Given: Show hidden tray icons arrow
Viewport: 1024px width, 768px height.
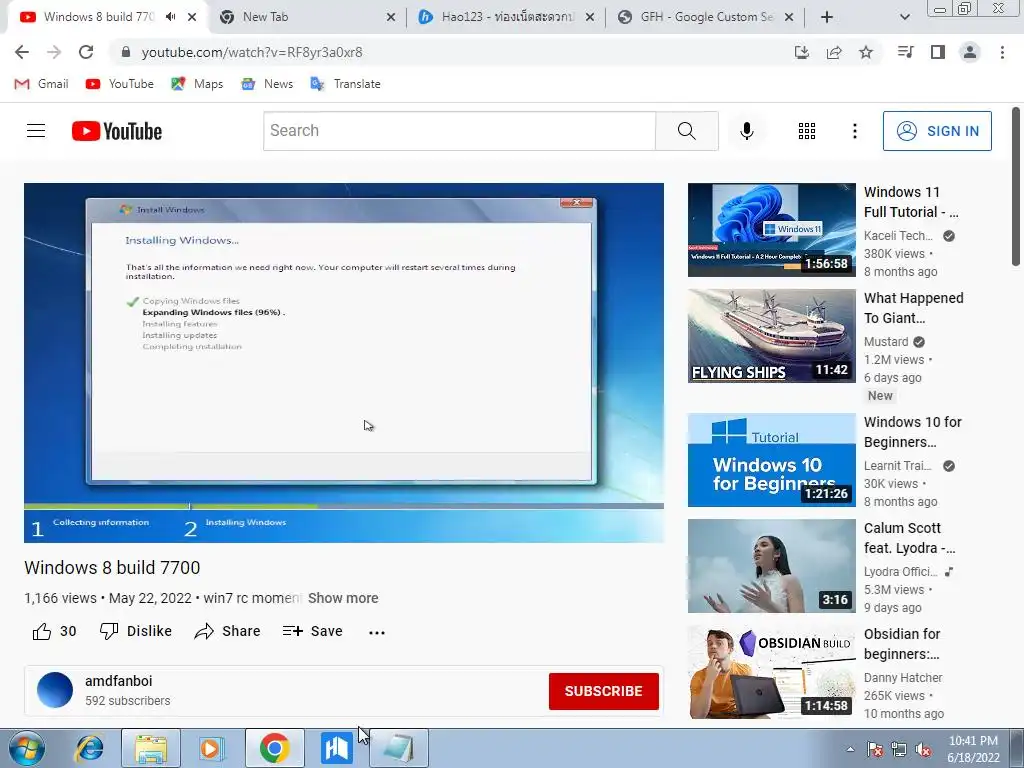Looking at the screenshot, I should 850,749.
